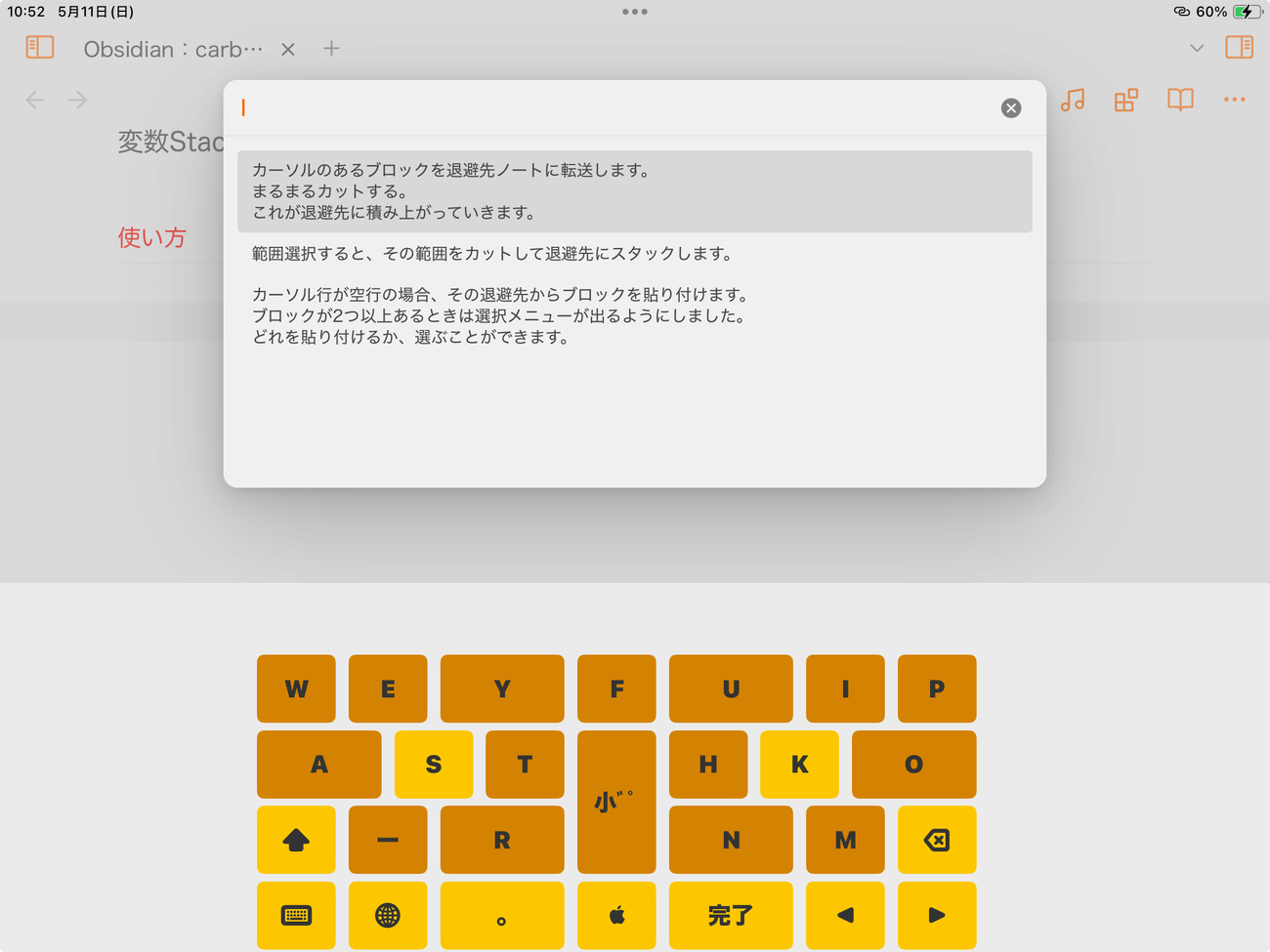Switch to reading view book icon
This screenshot has height=952, width=1270.
(1180, 100)
